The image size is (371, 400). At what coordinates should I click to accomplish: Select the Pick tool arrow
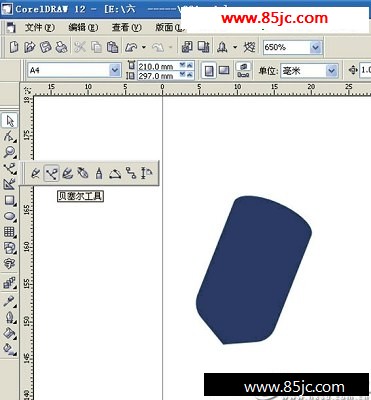click(10, 121)
